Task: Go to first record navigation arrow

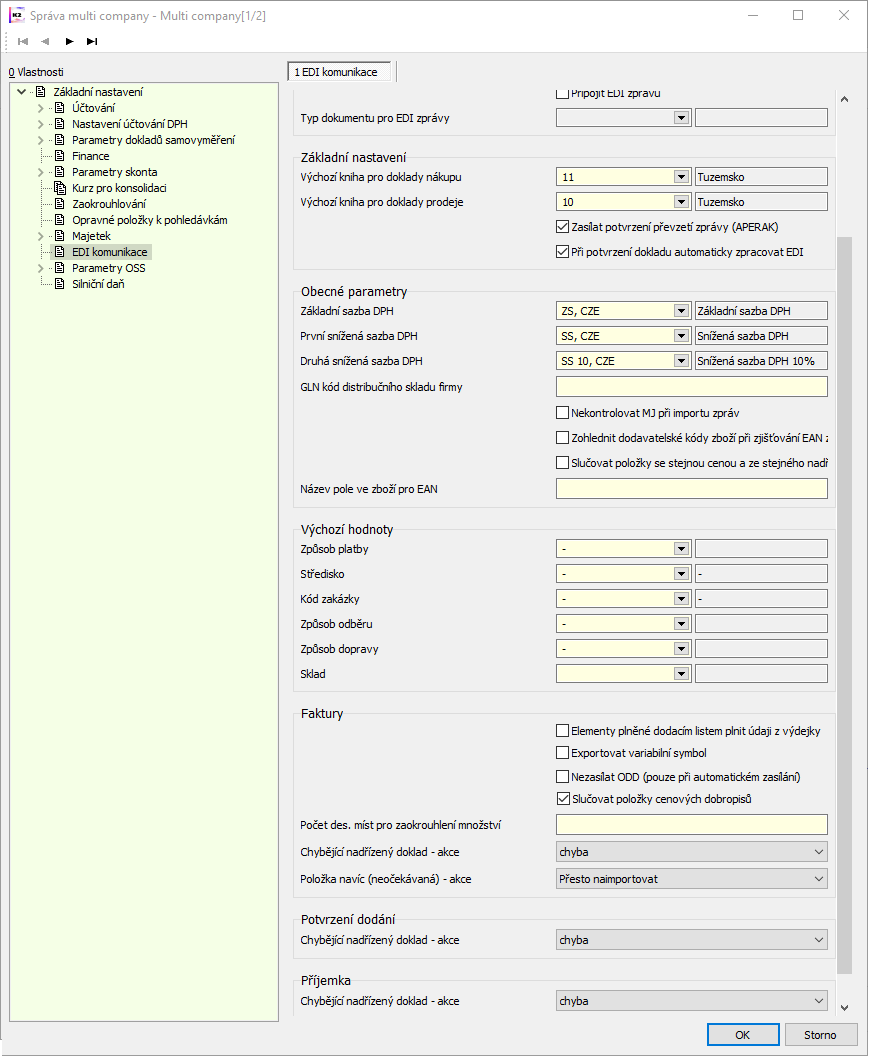Action: click(23, 41)
